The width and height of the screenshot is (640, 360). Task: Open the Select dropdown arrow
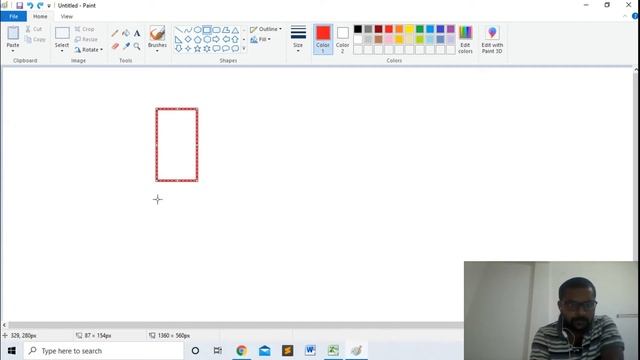62,51
